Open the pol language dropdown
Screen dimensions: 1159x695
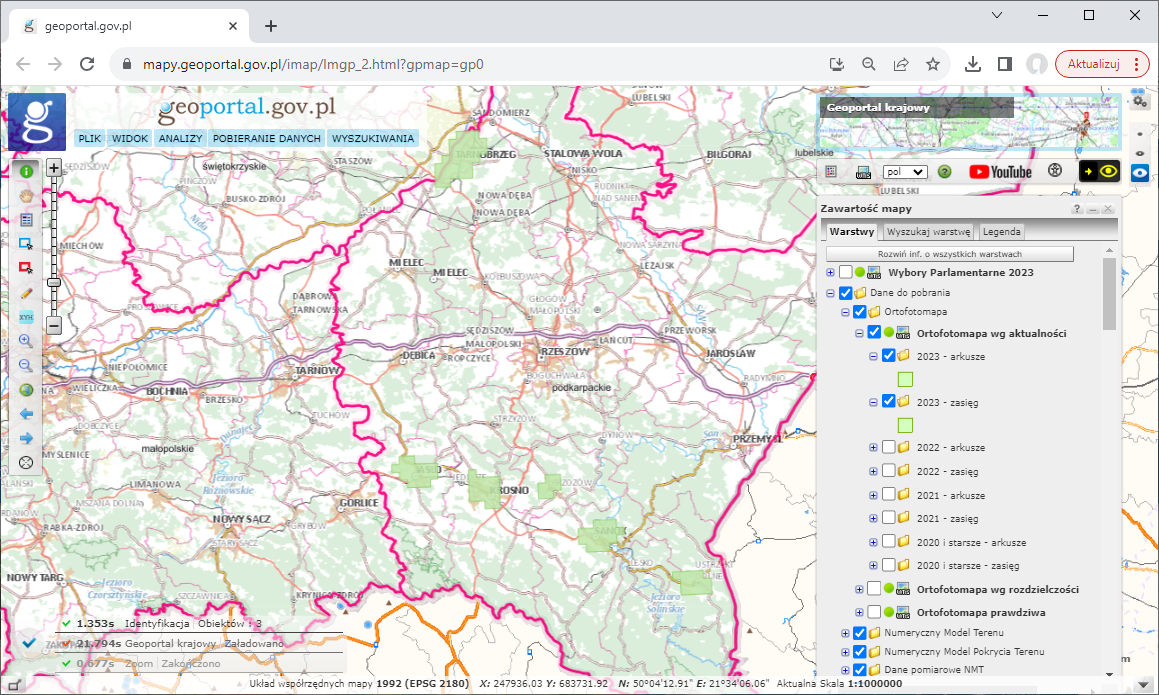click(x=905, y=172)
